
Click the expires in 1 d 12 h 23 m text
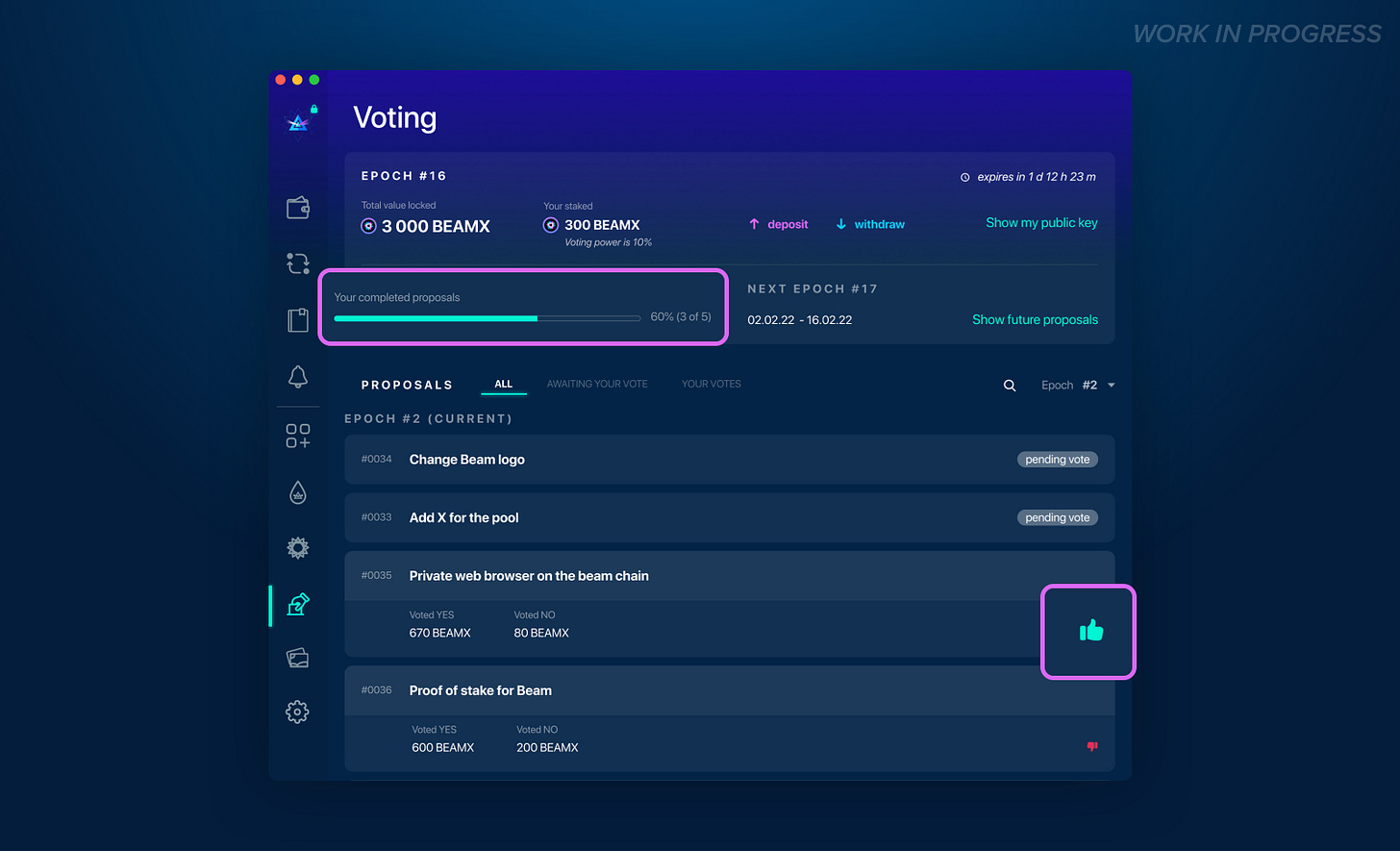click(1037, 177)
